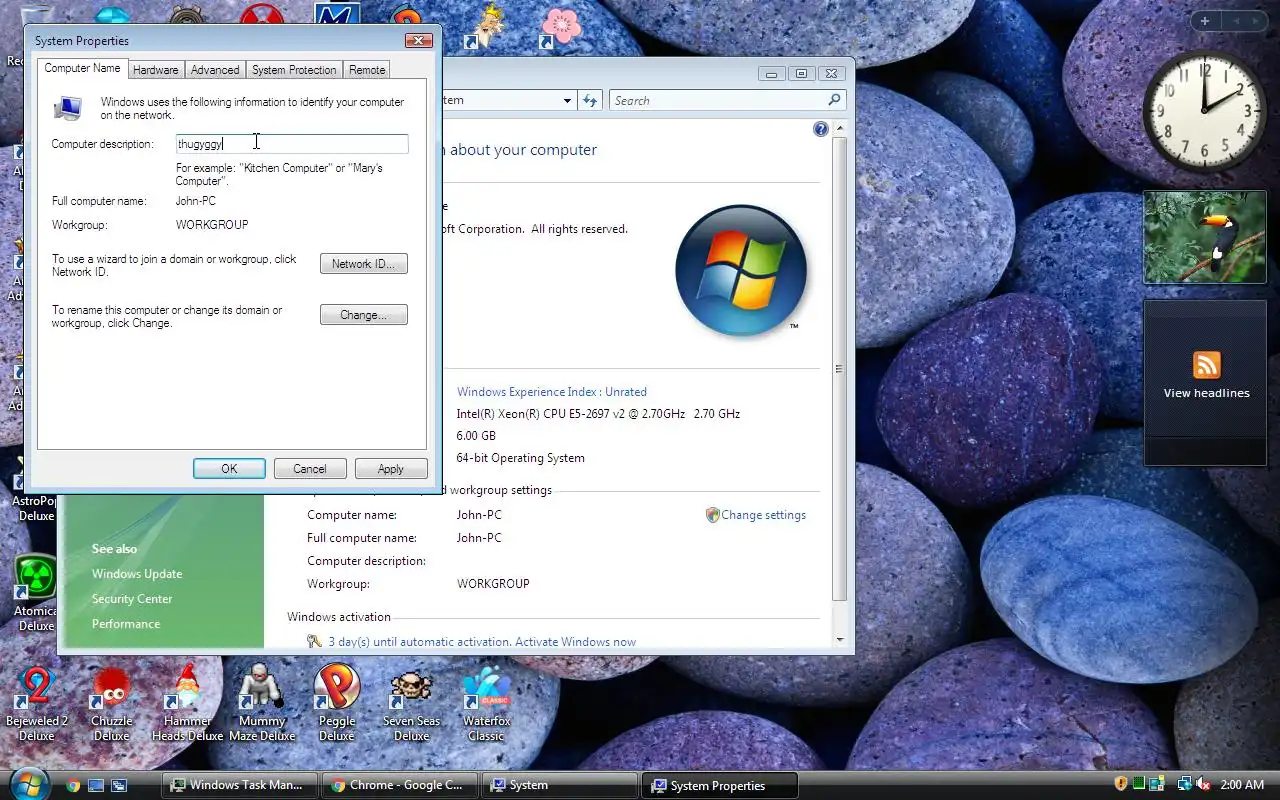1280x800 pixels.
Task: Click the Search box in System window
Action: 718,100
